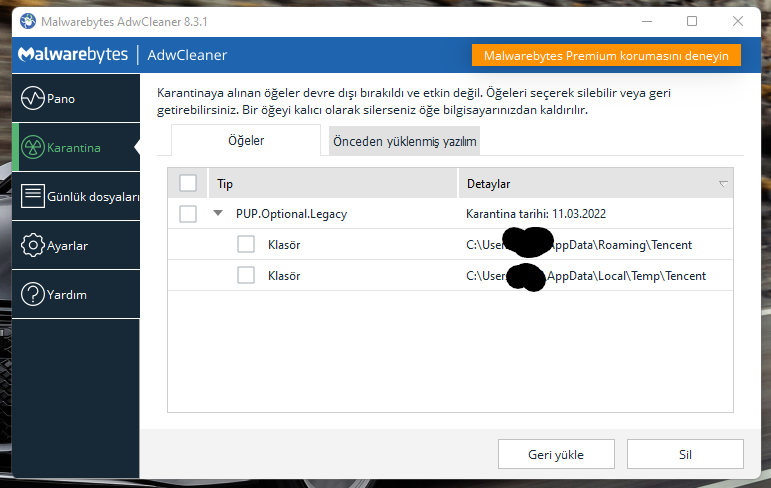Viewport: 771px width, 488px height.
Task: Click the Günlük dosyaları list icon
Action: [x=33, y=196]
